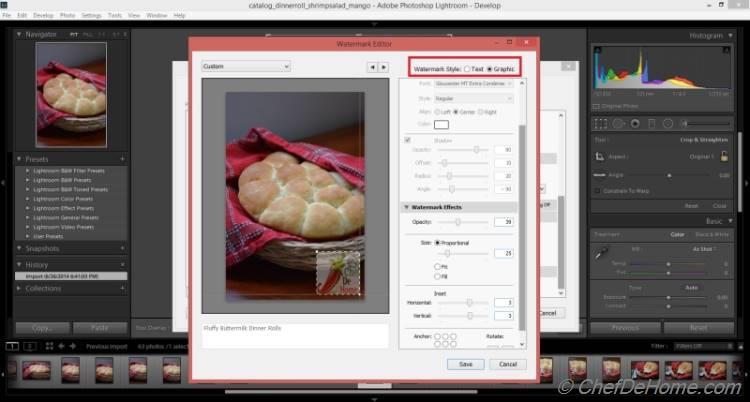750x402 pixels.
Task: Expand the Collections panel
Action: click(19, 288)
